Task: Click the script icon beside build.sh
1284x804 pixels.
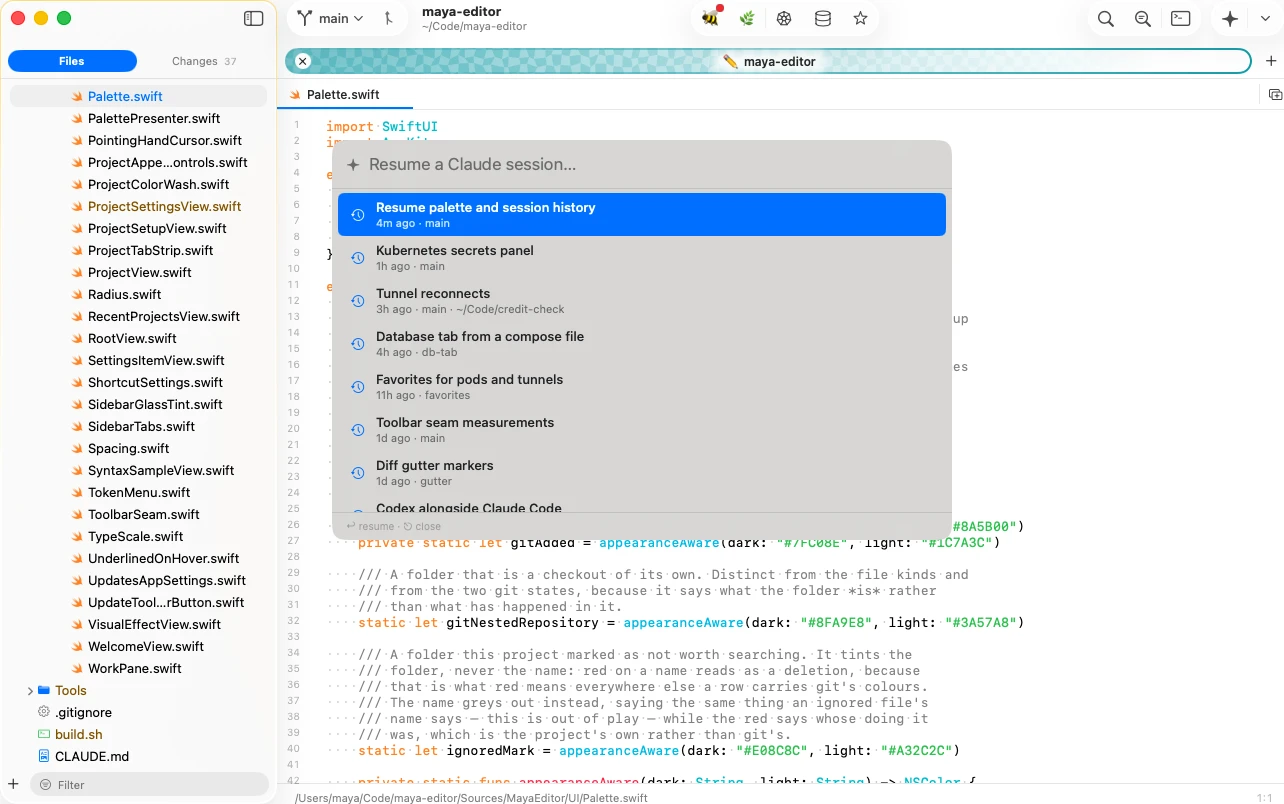Action: coord(44,734)
